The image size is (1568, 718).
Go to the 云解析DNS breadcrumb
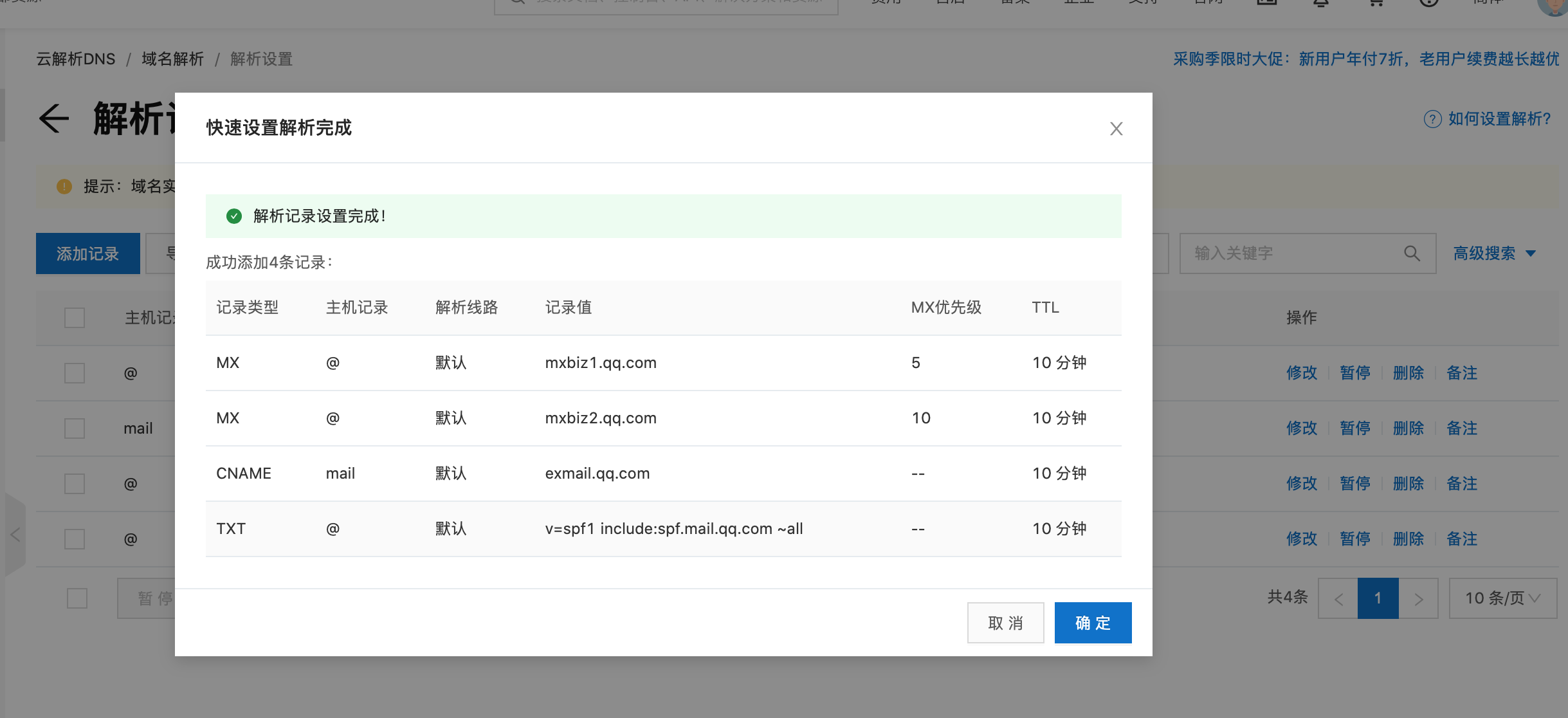(x=76, y=59)
